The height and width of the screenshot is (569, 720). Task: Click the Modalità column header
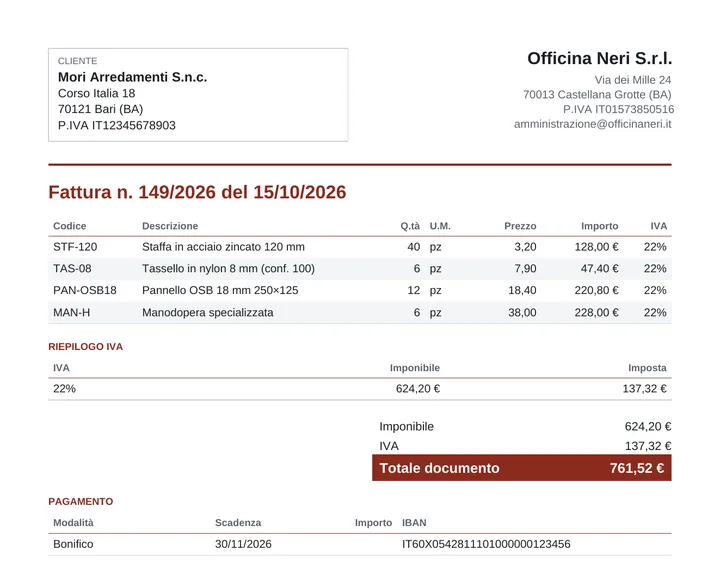[x=73, y=523]
